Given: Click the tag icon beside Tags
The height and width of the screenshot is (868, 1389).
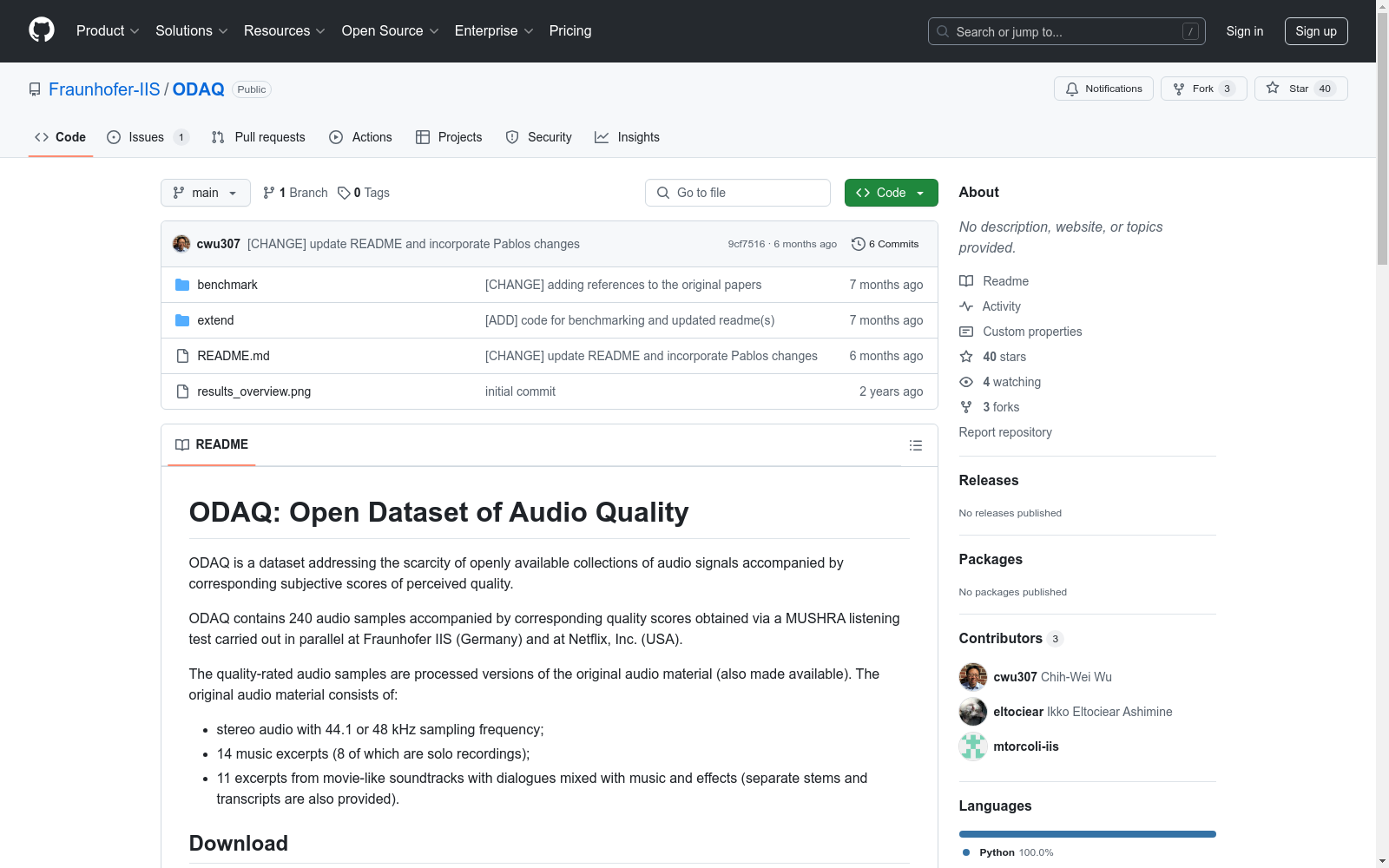Looking at the screenshot, I should pos(344,193).
